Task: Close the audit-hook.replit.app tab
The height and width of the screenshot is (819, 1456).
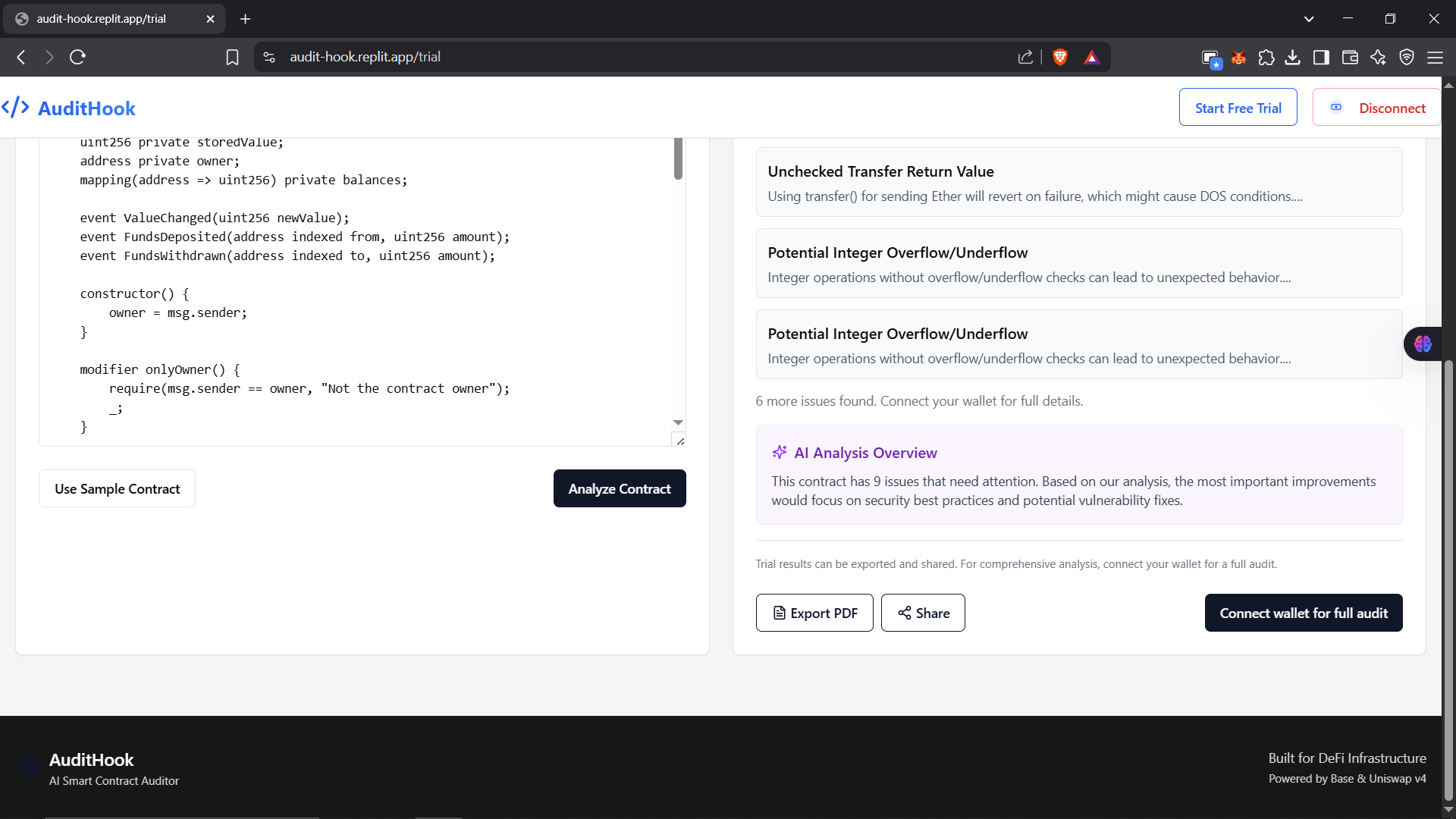Action: click(x=210, y=19)
